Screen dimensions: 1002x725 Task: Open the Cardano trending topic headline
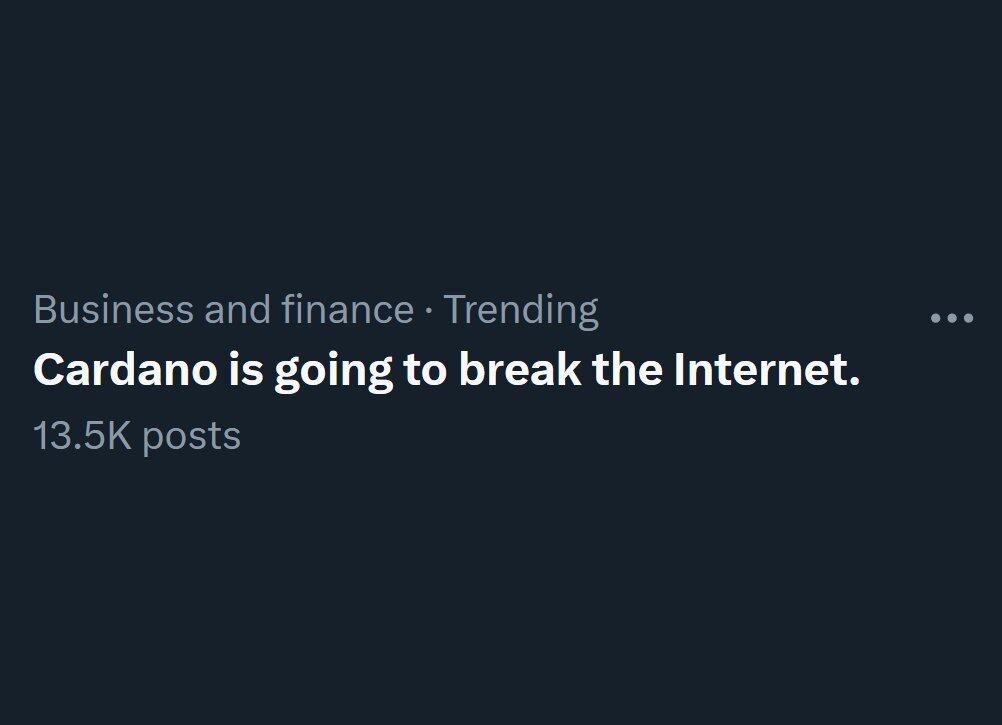pos(447,370)
